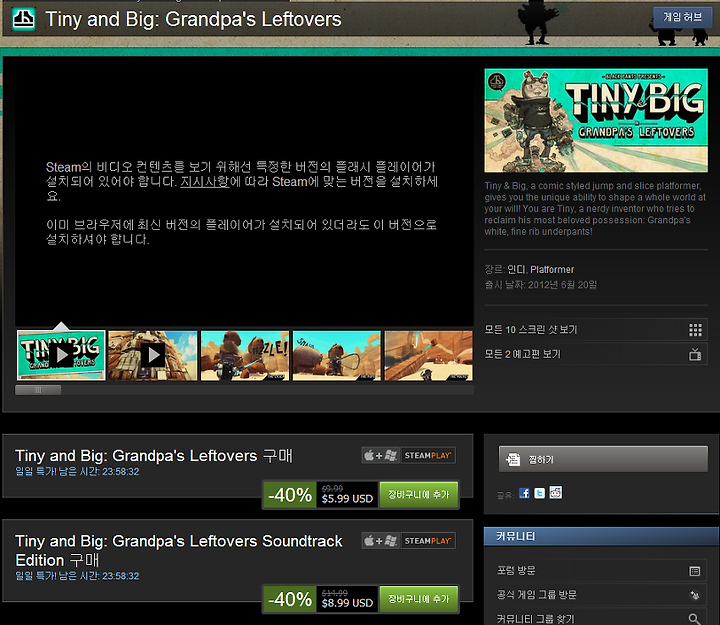The height and width of the screenshot is (625, 720).
Task: Play the second trailer video thumbnail
Action: point(153,355)
